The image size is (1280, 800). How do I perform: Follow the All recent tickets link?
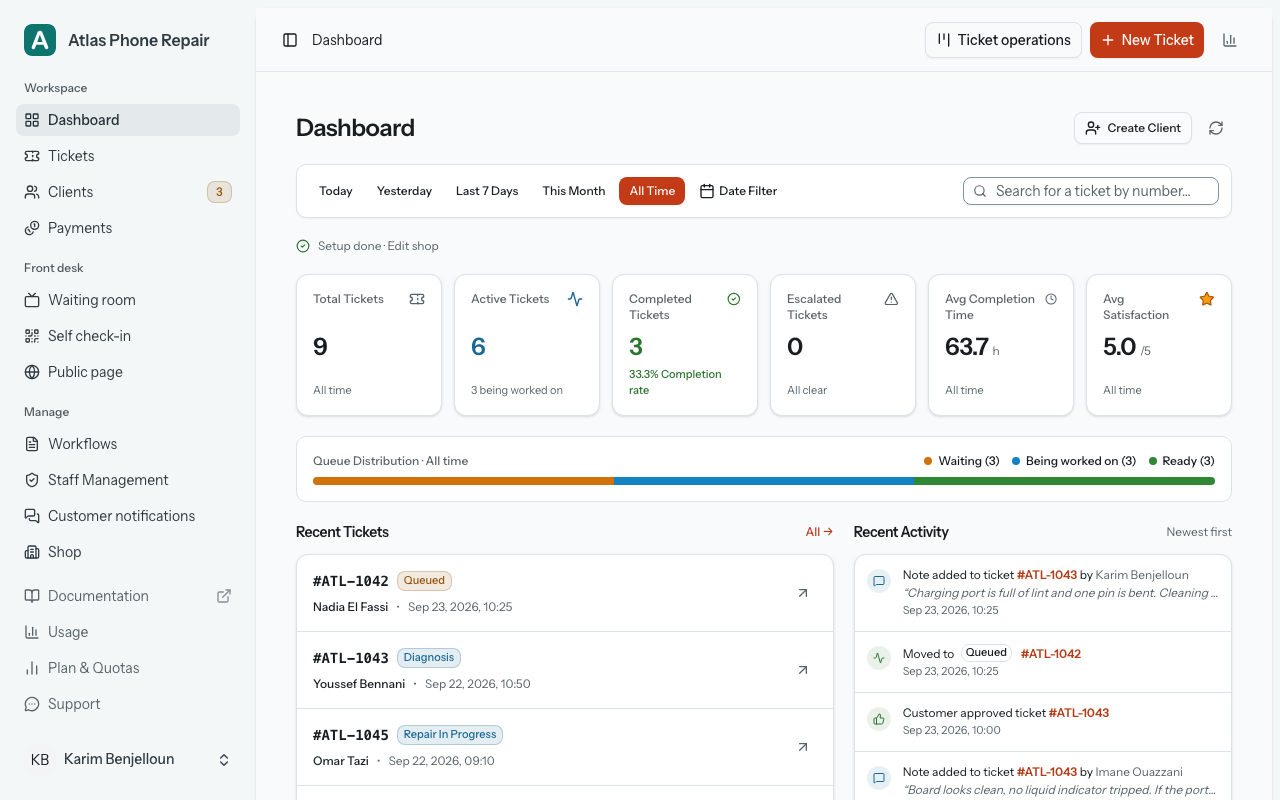pyautogui.click(x=819, y=532)
